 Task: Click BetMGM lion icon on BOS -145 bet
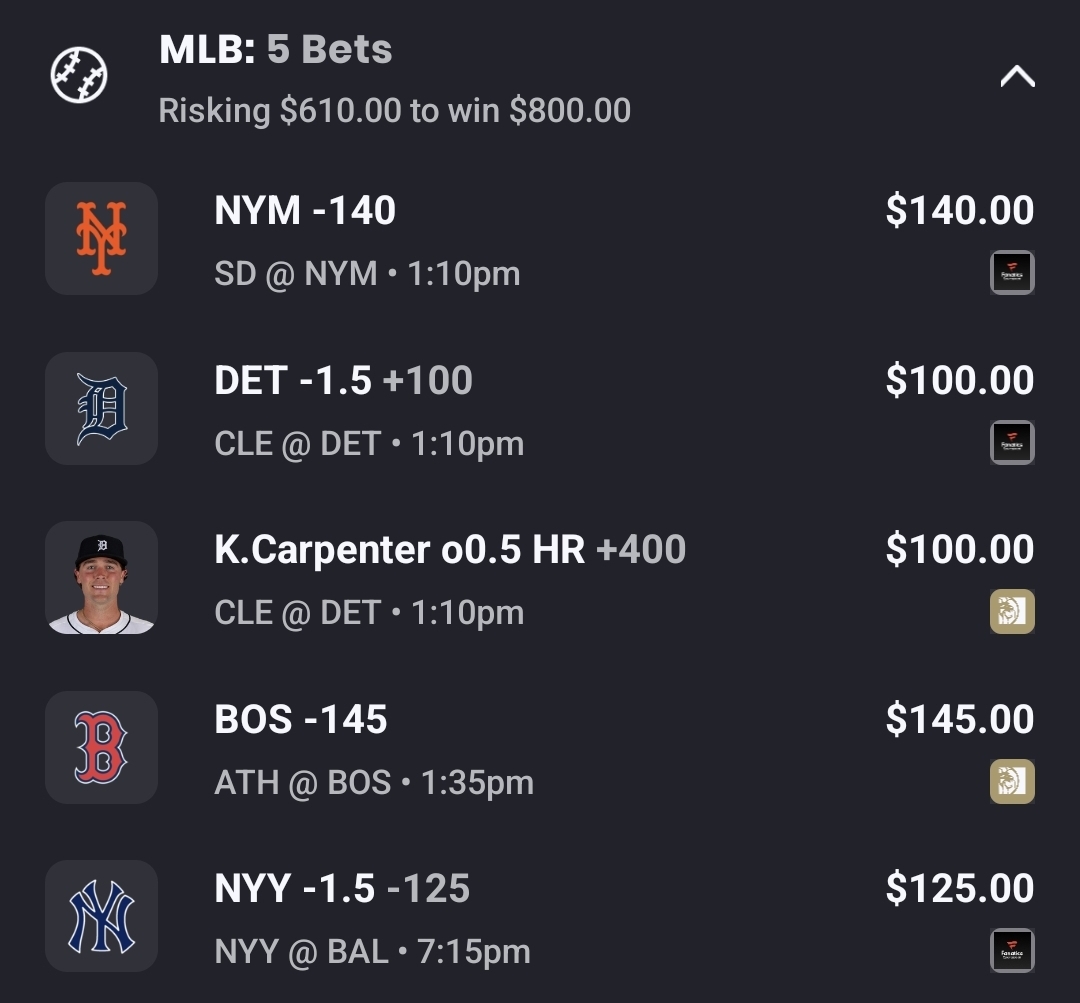click(x=1011, y=781)
